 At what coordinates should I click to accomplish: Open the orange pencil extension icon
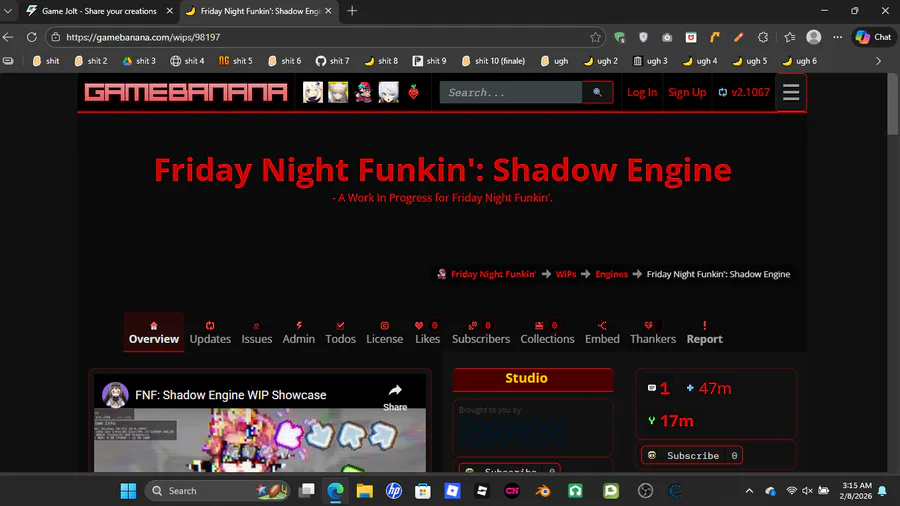click(x=739, y=37)
